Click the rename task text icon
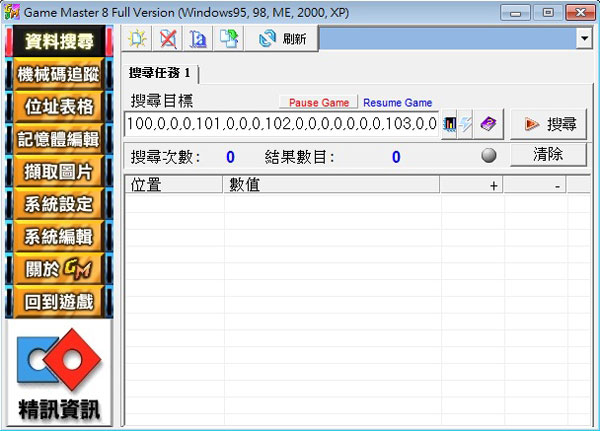This screenshot has width=600, height=431. point(198,38)
